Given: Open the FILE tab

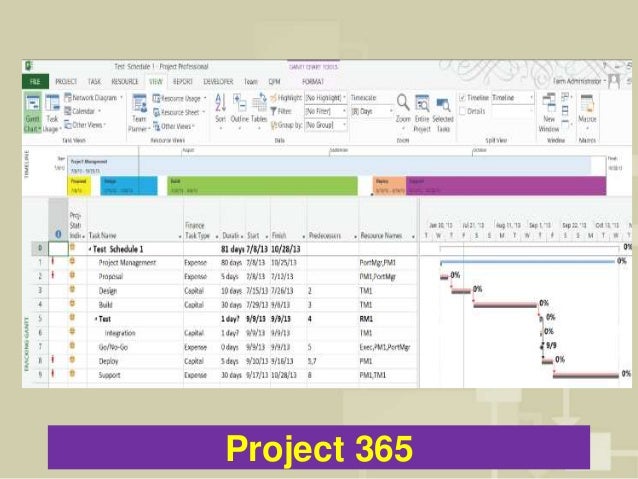Looking at the screenshot, I should click(x=35, y=81).
